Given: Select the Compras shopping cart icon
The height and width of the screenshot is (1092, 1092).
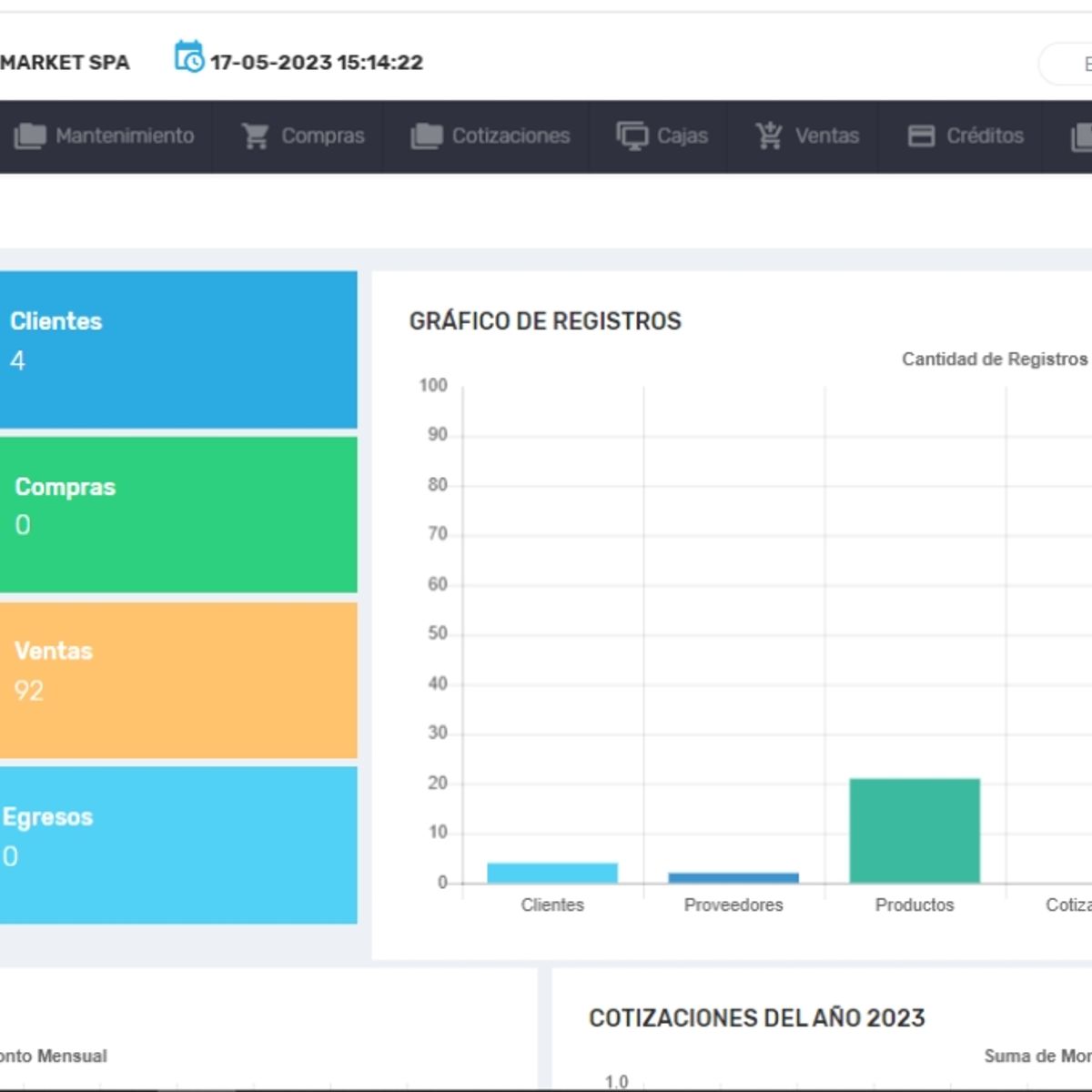Looking at the screenshot, I should (256, 135).
